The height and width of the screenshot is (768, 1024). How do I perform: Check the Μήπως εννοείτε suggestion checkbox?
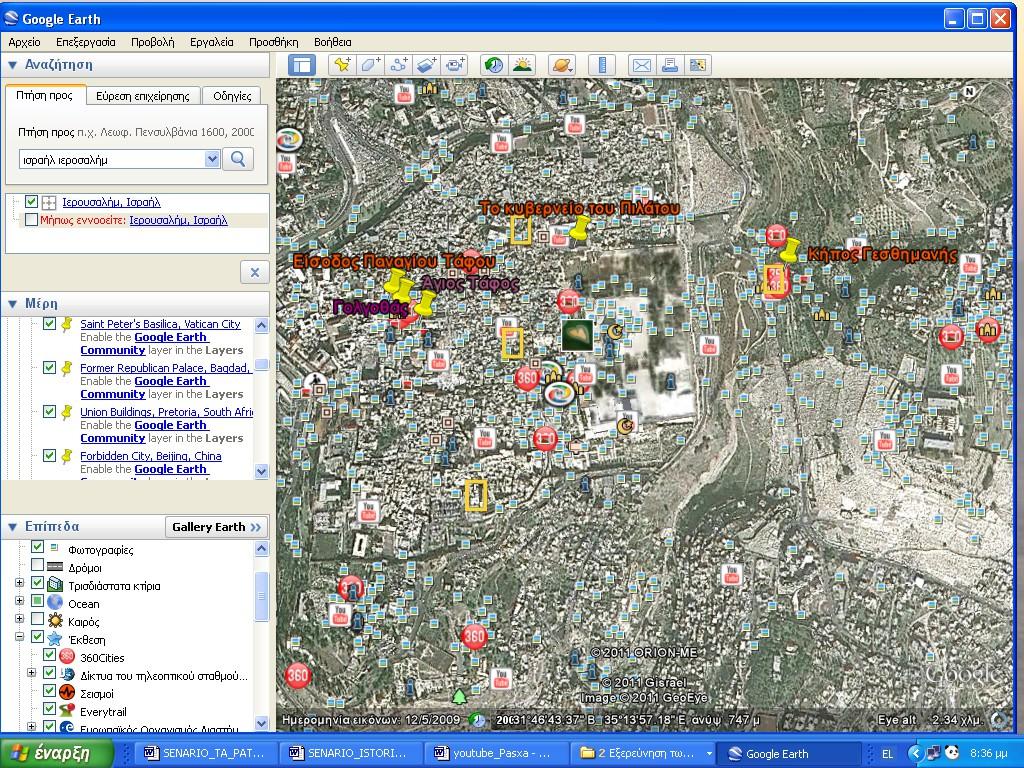point(31,219)
